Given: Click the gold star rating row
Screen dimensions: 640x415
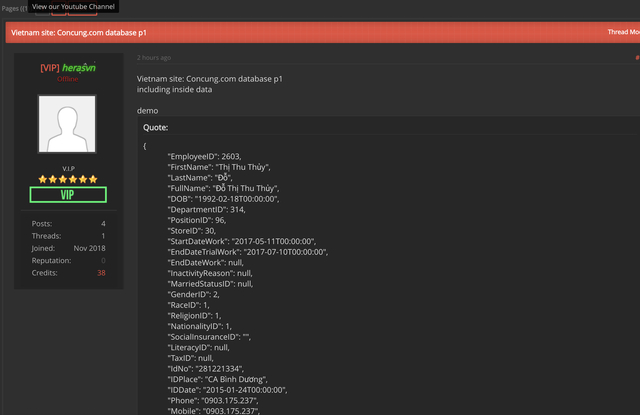Looking at the screenshot, I should coord(67,179).
